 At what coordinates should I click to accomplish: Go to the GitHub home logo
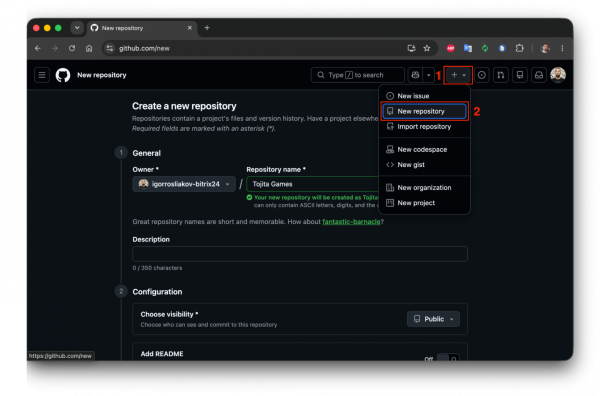[63, 75]
